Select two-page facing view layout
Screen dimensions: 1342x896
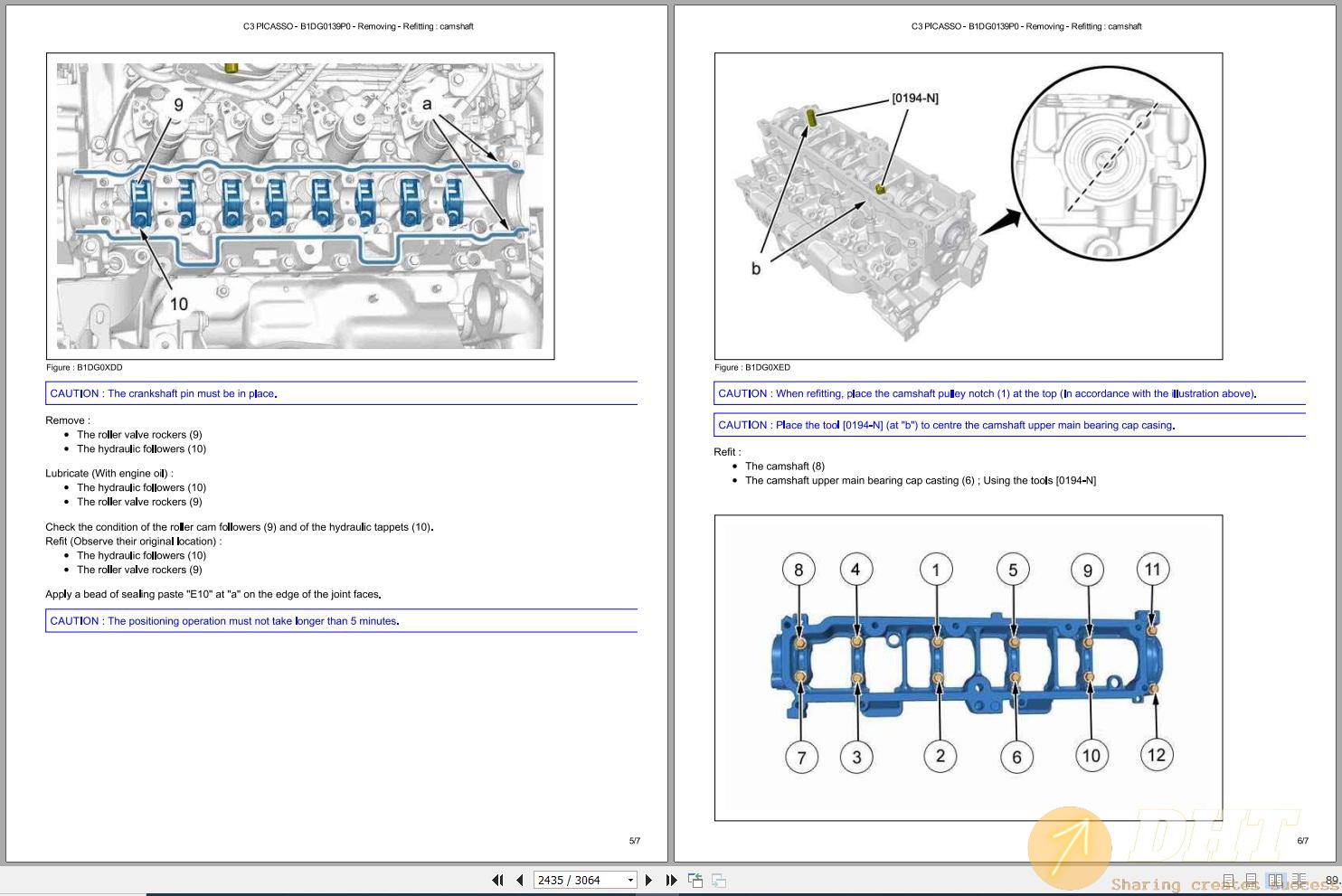1275,880
